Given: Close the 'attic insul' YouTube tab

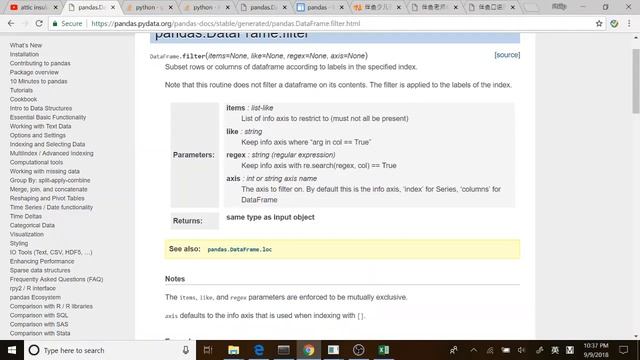Looking at the screenshot, I should [x=56, y=7].
